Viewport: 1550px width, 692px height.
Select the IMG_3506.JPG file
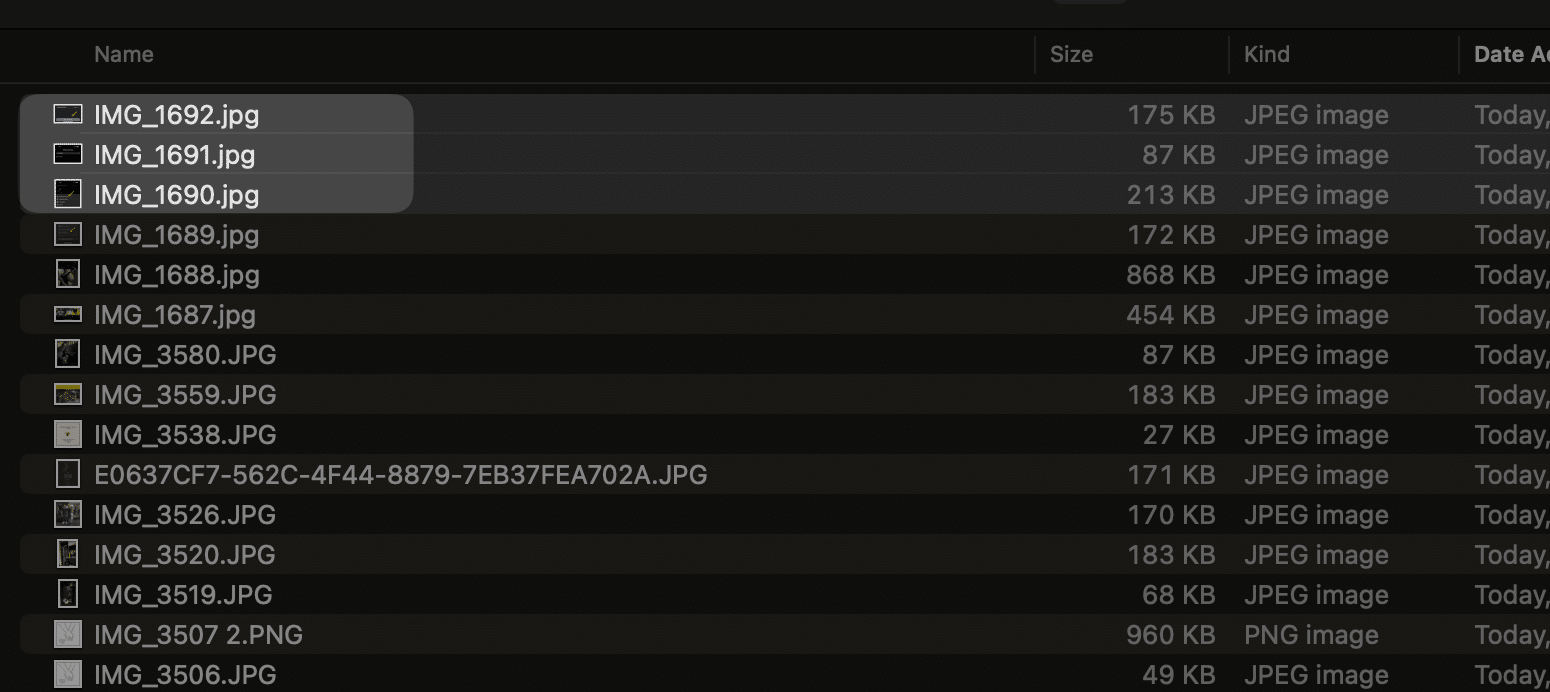coord(185,675)
